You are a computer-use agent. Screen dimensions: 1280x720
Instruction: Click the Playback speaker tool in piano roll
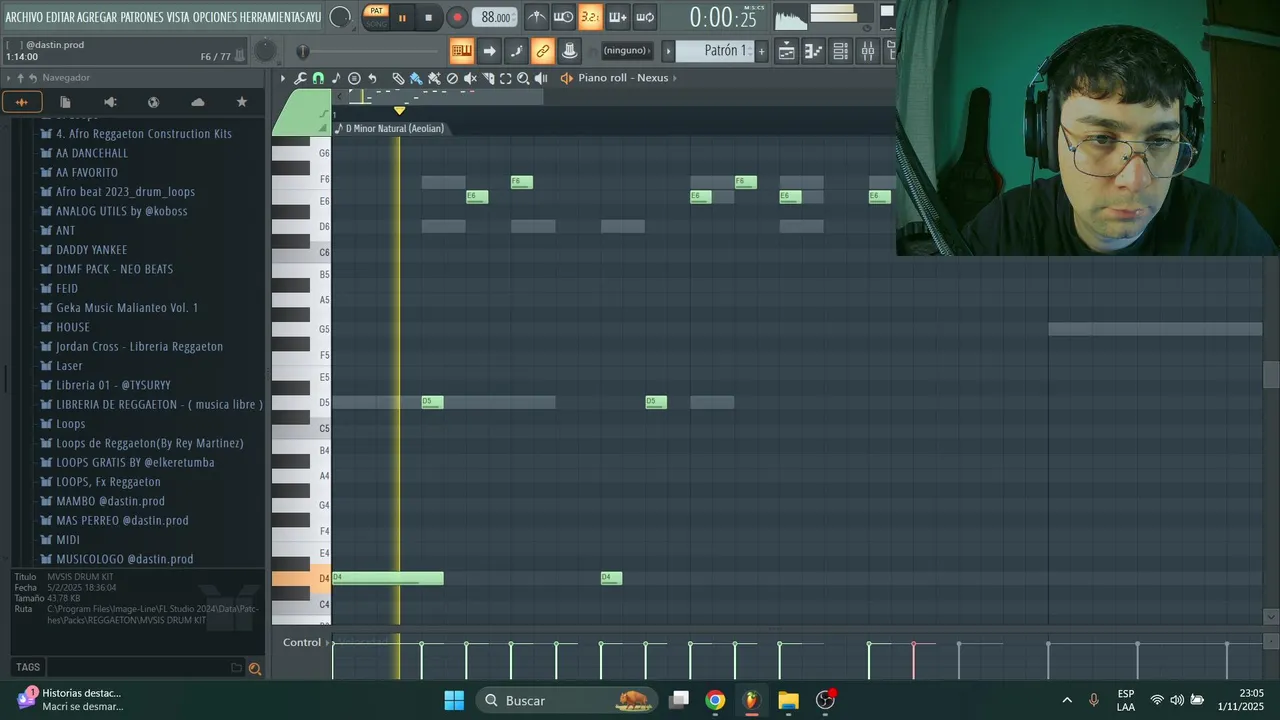[541, 78]
